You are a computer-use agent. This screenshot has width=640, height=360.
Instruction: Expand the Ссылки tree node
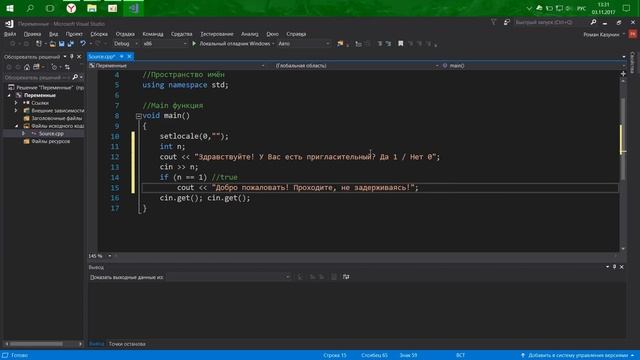coord(16,103)
